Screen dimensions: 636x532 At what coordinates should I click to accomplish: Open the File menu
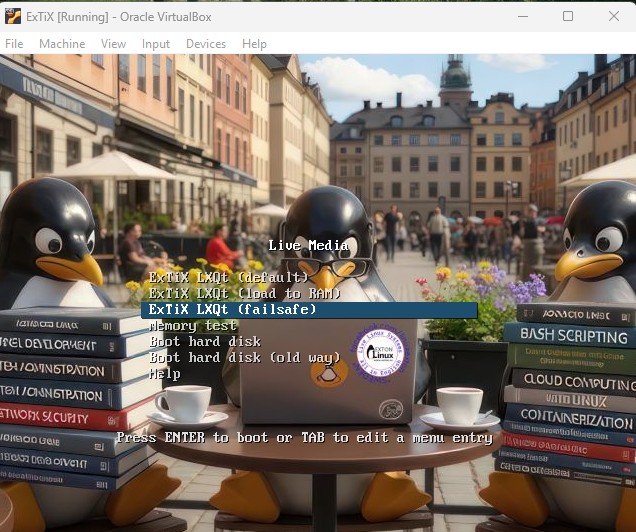click(x=14, y=44)
